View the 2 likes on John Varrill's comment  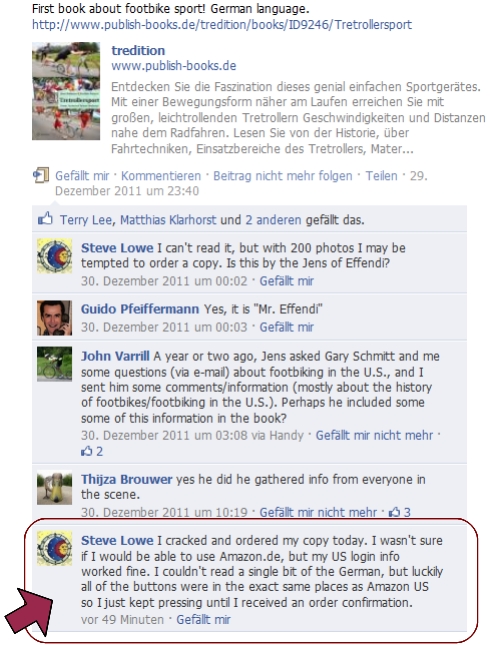click(x=92, y=451)
